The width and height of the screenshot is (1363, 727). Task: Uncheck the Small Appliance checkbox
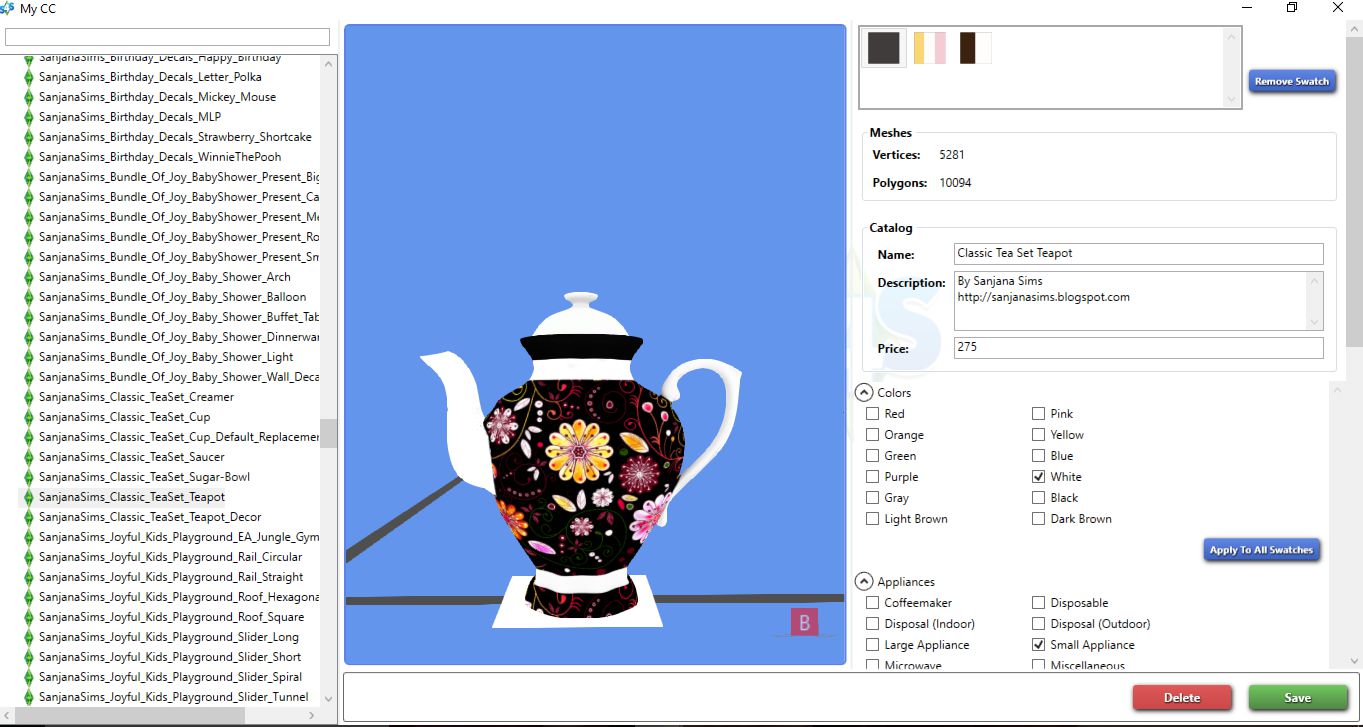tap(1039, 645)
